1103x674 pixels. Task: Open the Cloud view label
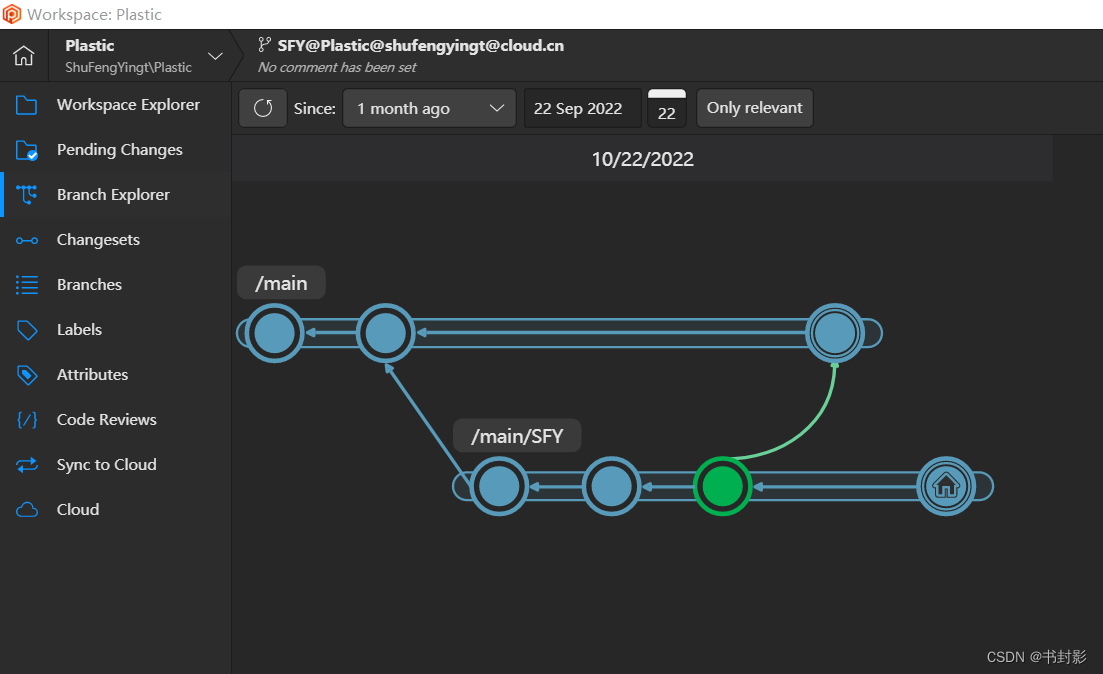coord(78,510)
